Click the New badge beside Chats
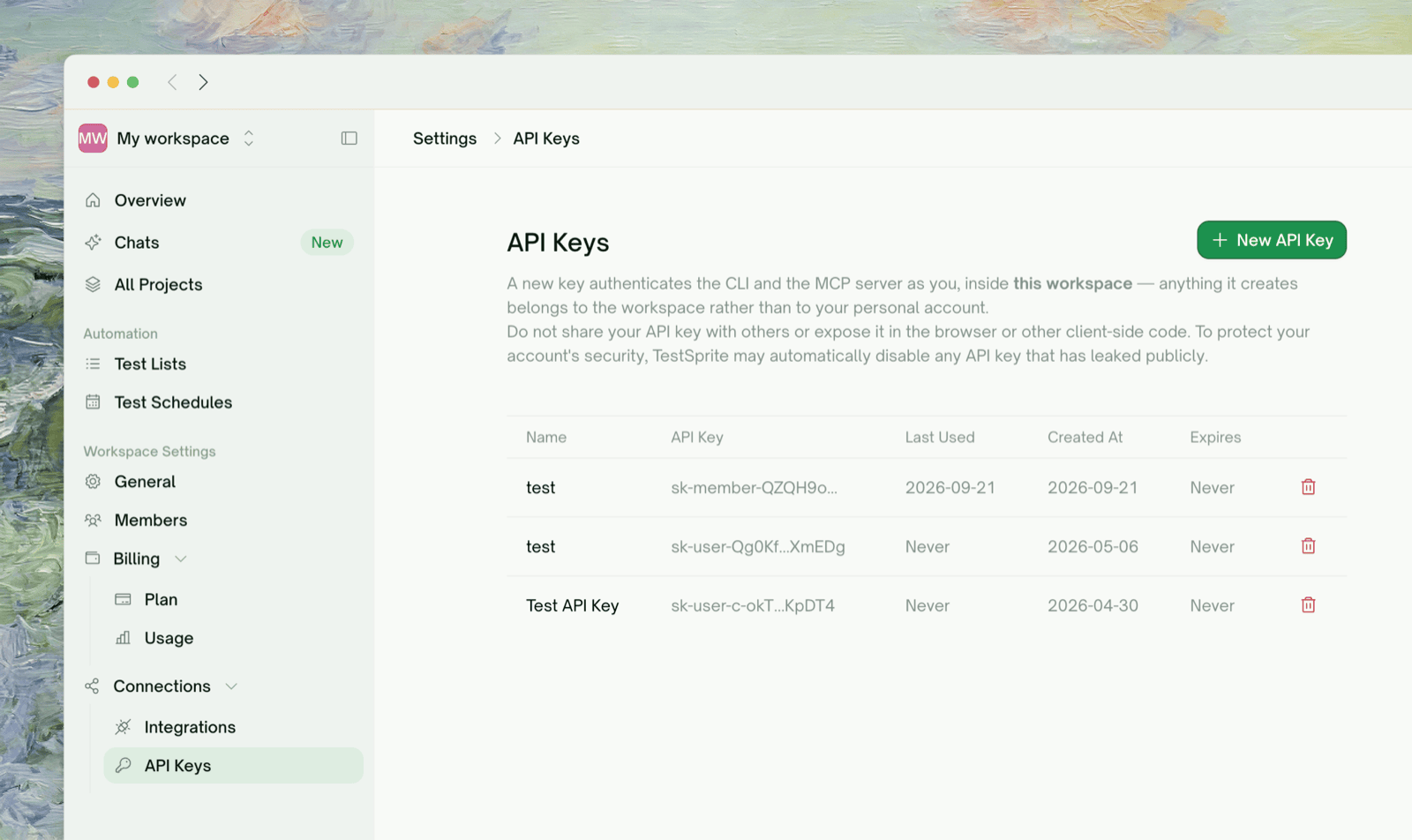The image size is (1412, 840). 327,243
